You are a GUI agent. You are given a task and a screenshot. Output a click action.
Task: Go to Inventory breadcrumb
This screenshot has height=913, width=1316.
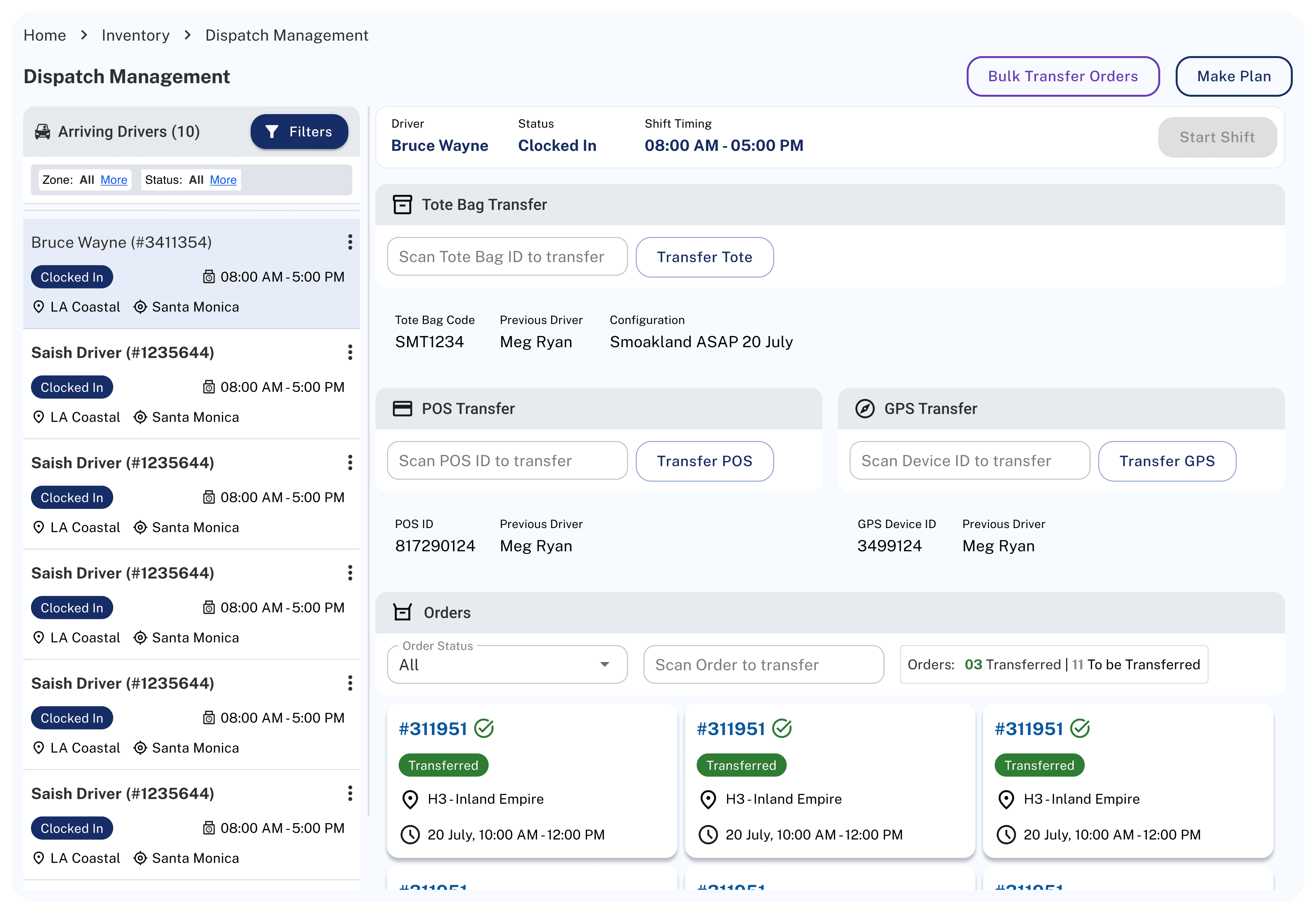(x=135, y=35)
